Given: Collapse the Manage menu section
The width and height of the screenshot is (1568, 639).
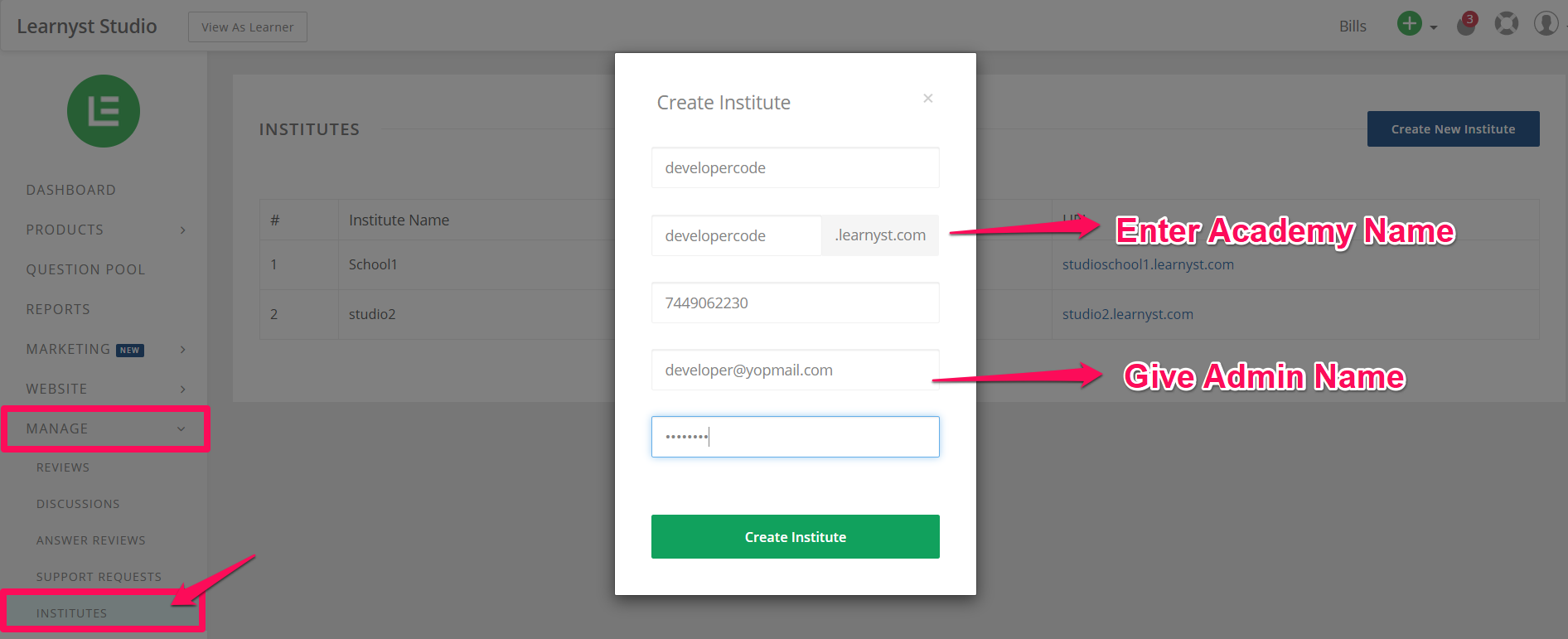Looking at the screenshot, I should (105, 428).
